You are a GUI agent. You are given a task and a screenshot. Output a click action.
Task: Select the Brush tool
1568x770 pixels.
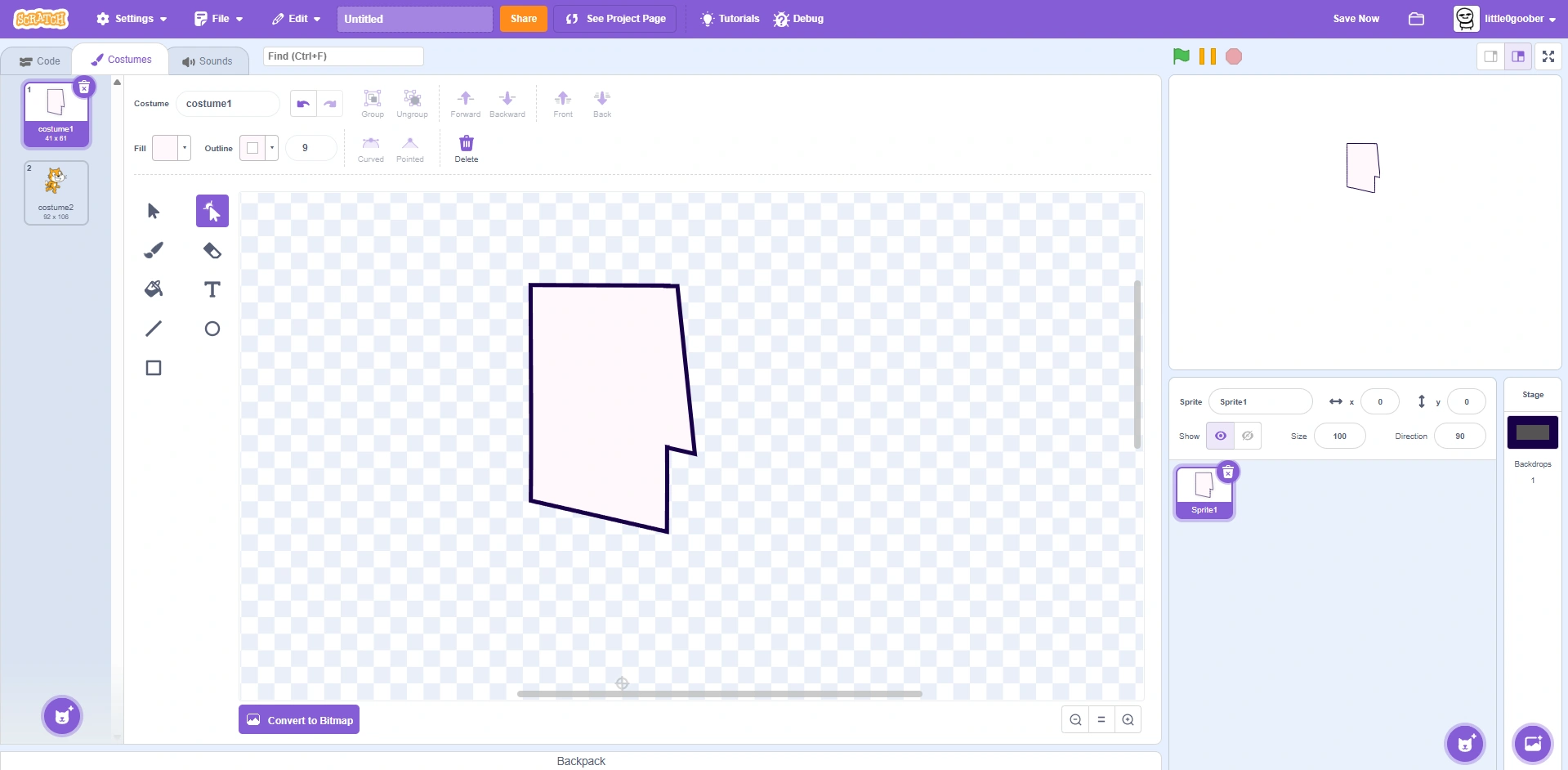pyautogui.click(x=154, y=250)
